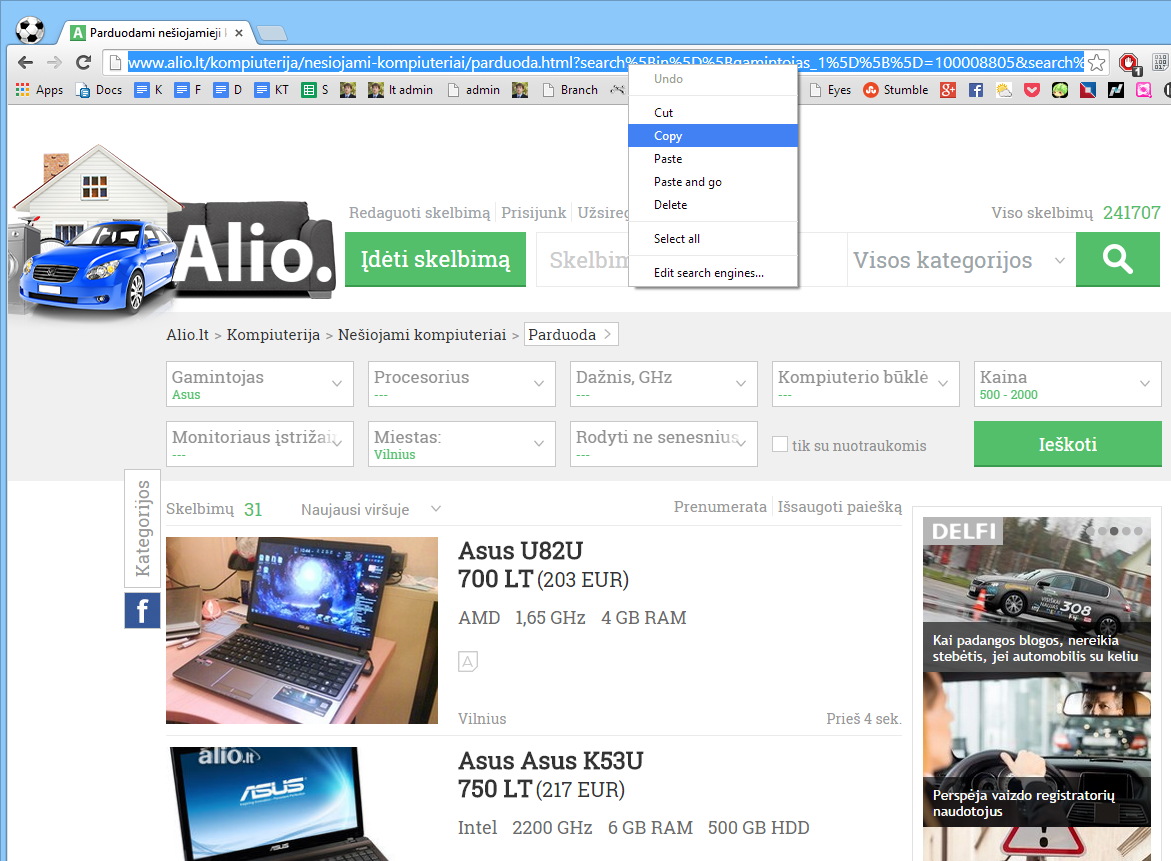
Task: Open 'Edit search engines...' menu entry
Action: click(713, 273)
